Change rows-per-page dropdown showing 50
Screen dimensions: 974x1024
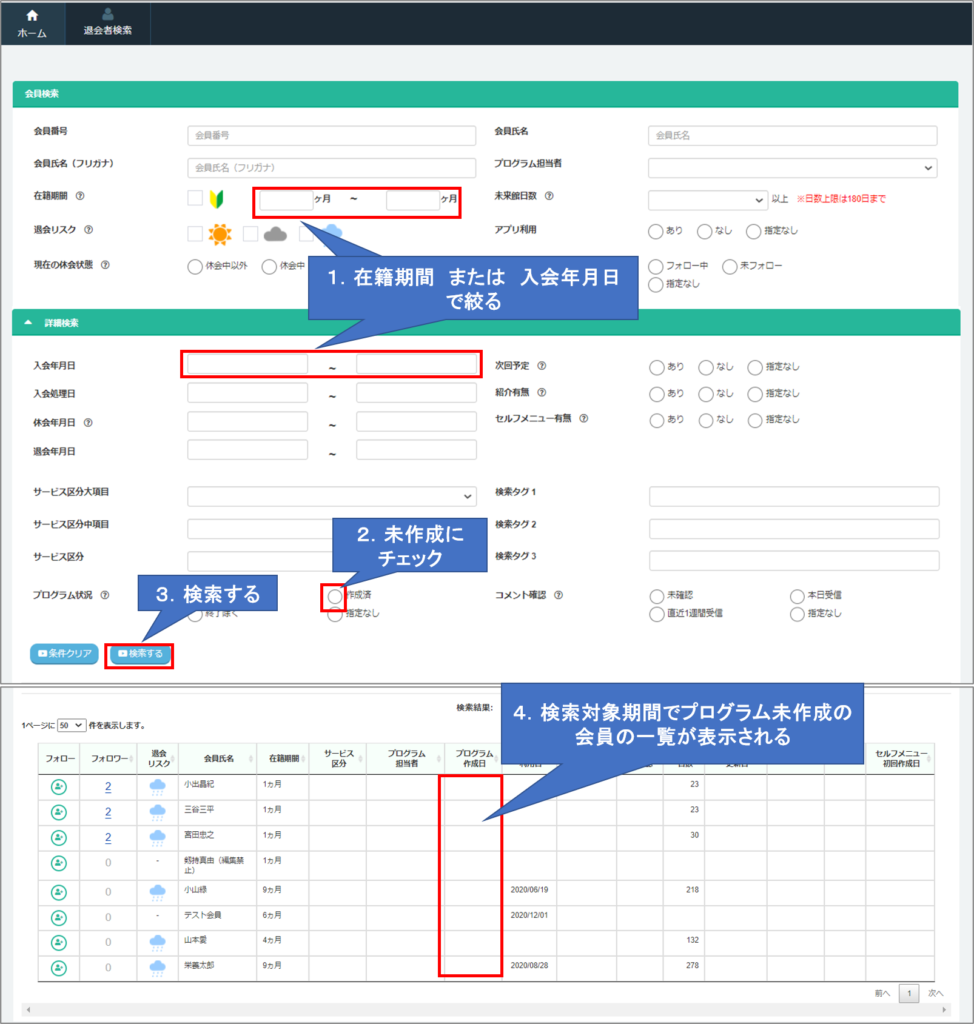(x=72, y=725)
